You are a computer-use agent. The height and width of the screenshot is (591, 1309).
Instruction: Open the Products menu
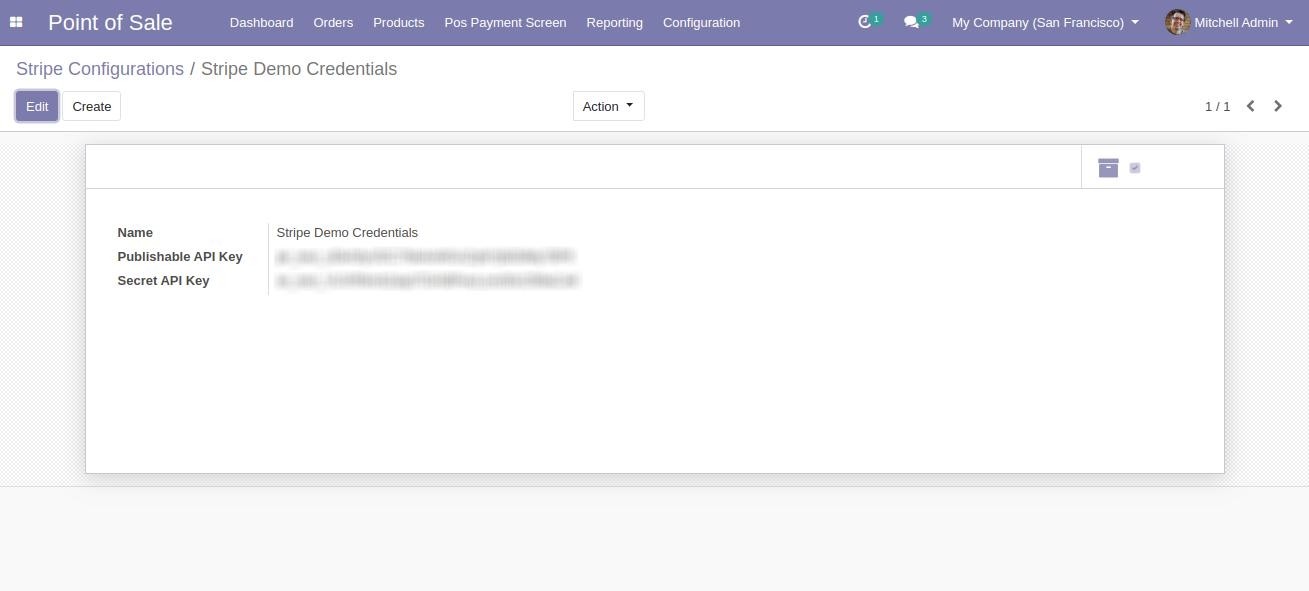398,22
